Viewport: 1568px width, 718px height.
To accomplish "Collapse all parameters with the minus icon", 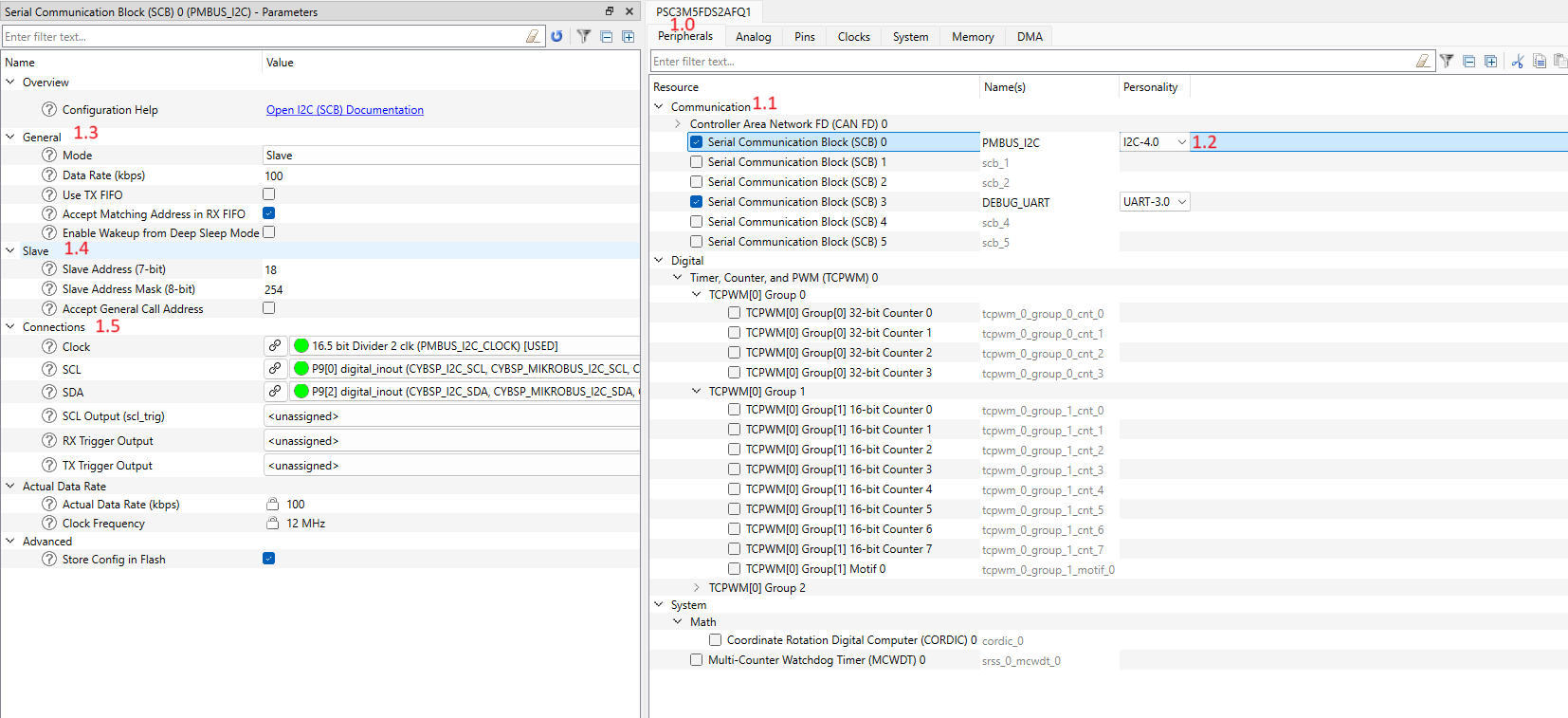I will (x=606, y=36).
